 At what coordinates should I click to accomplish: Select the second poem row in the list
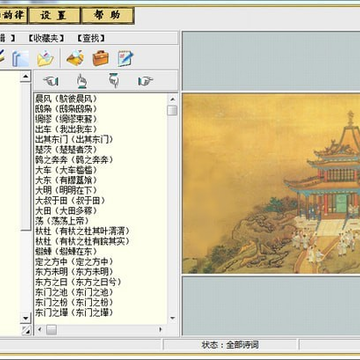66,109
